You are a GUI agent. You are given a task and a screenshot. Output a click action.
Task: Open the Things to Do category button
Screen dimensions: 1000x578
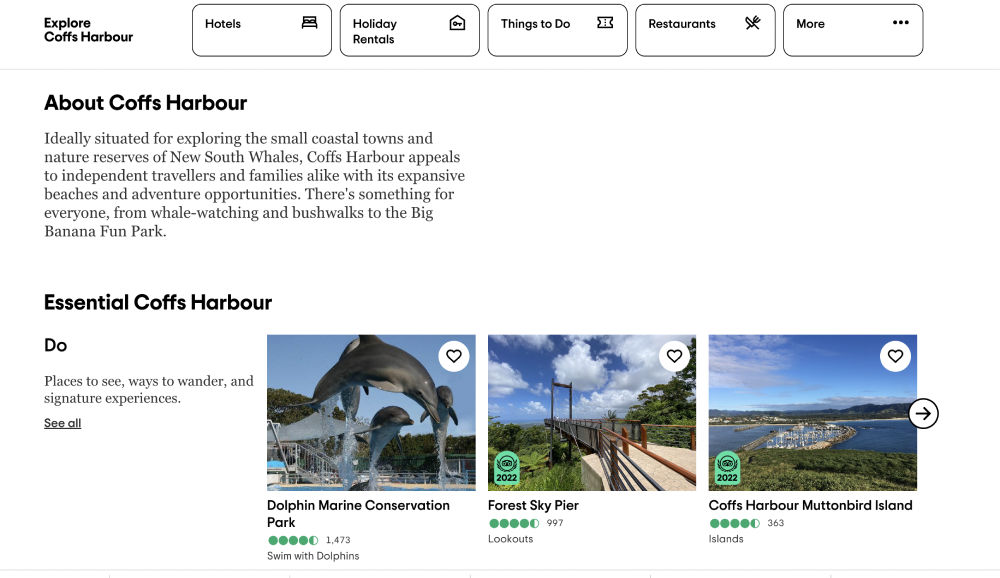557,30
